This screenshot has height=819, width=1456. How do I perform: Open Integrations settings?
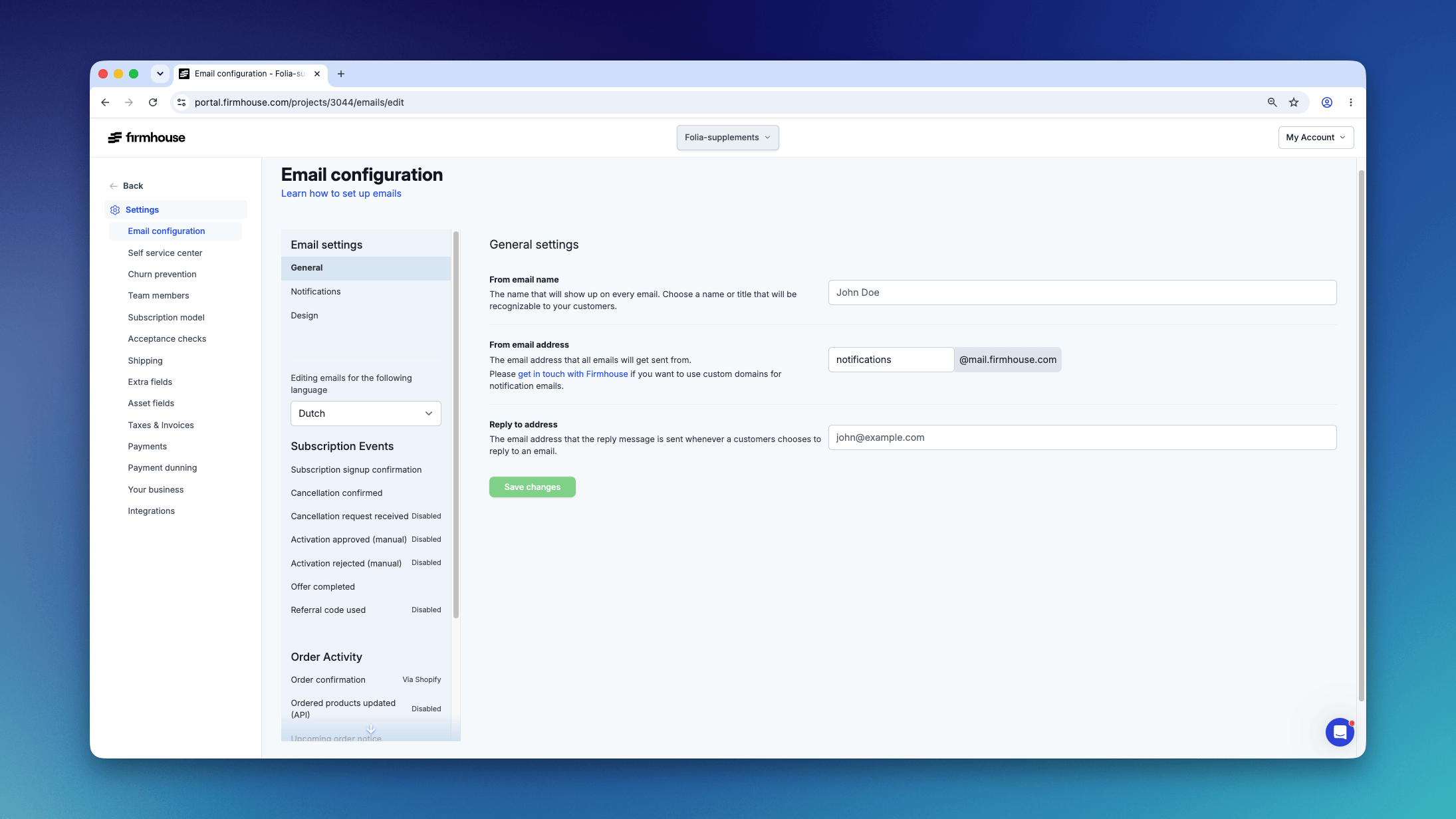[151, 511]
